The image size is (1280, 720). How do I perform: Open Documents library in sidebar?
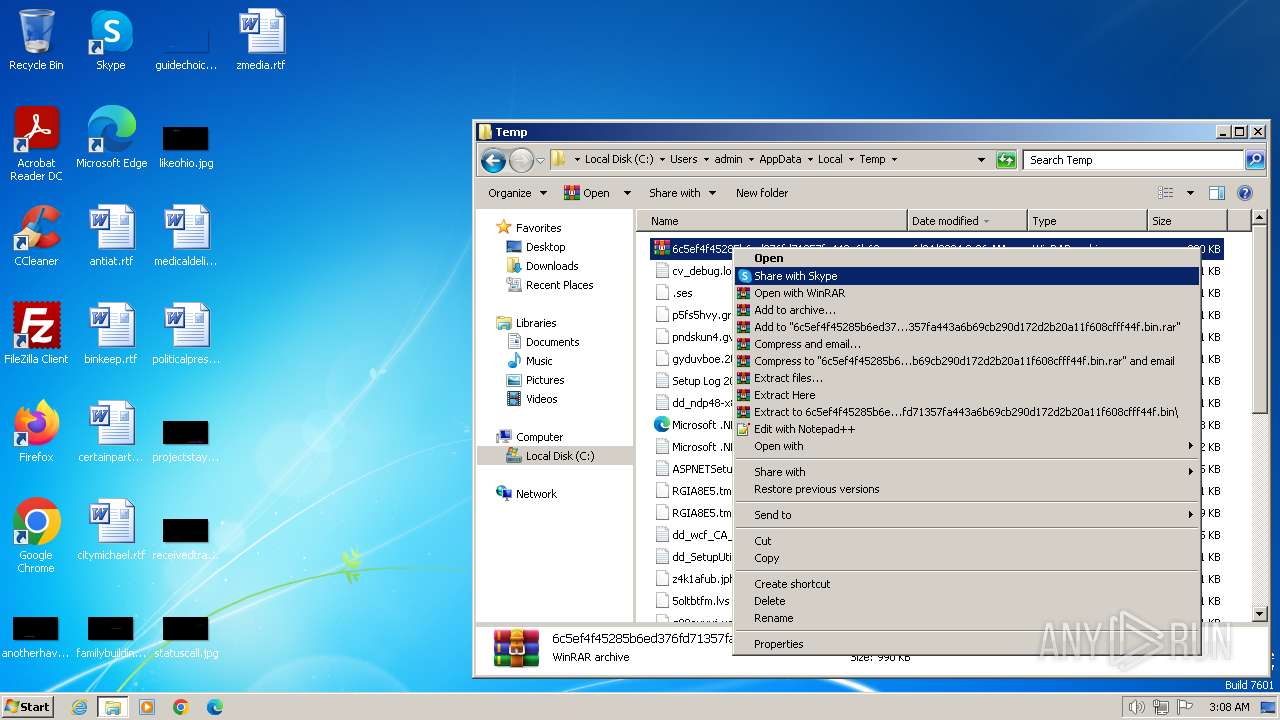point(552,342)
